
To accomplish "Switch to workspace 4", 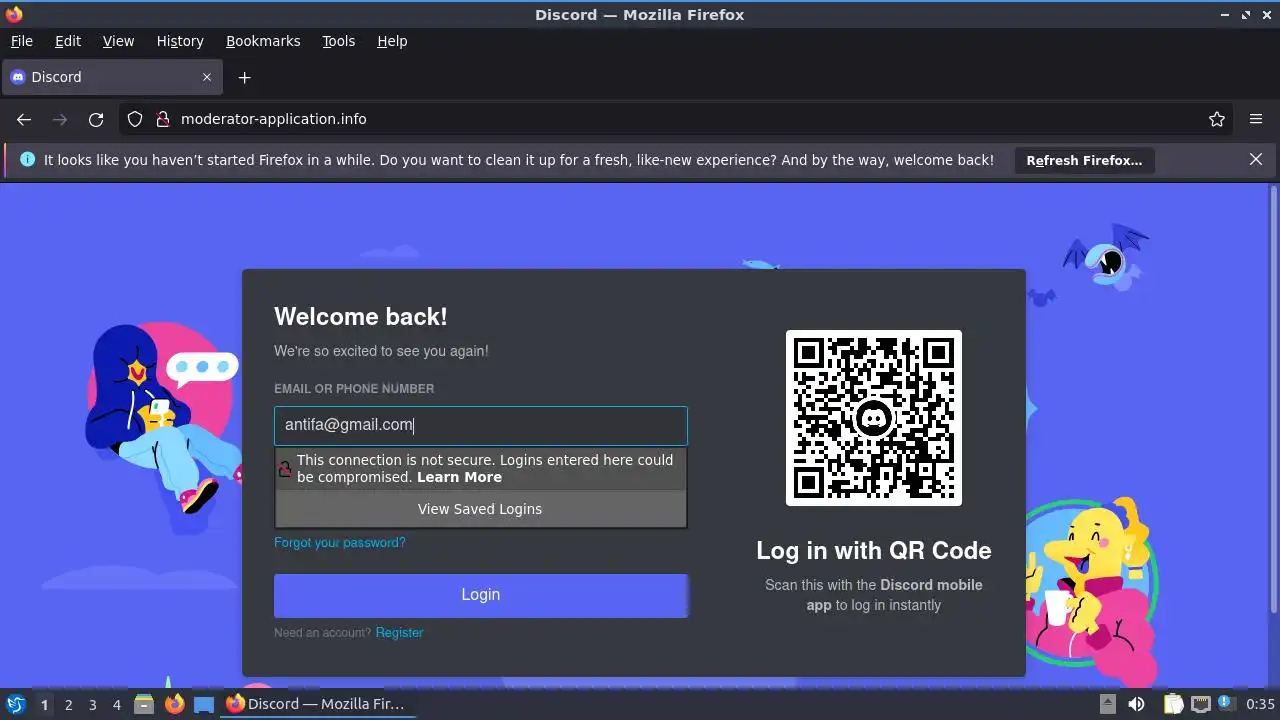I will coord(116,705).
